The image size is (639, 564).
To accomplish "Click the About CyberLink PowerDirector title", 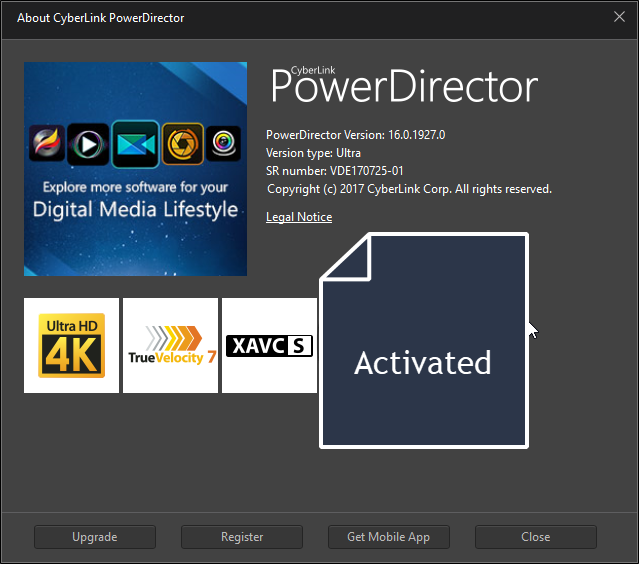I will point(101,18).
